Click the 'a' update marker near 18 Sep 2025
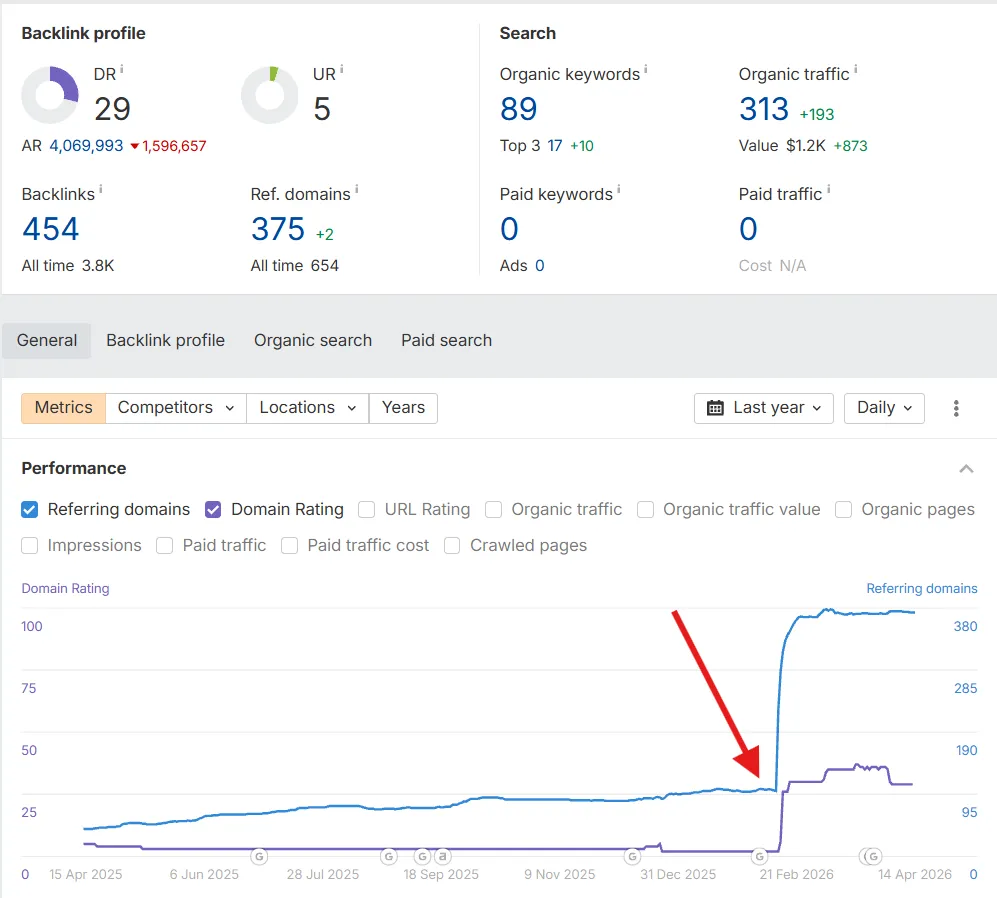The width and height of the screenshot is (997, 898). pyautogui.click(x=441, y=856)
